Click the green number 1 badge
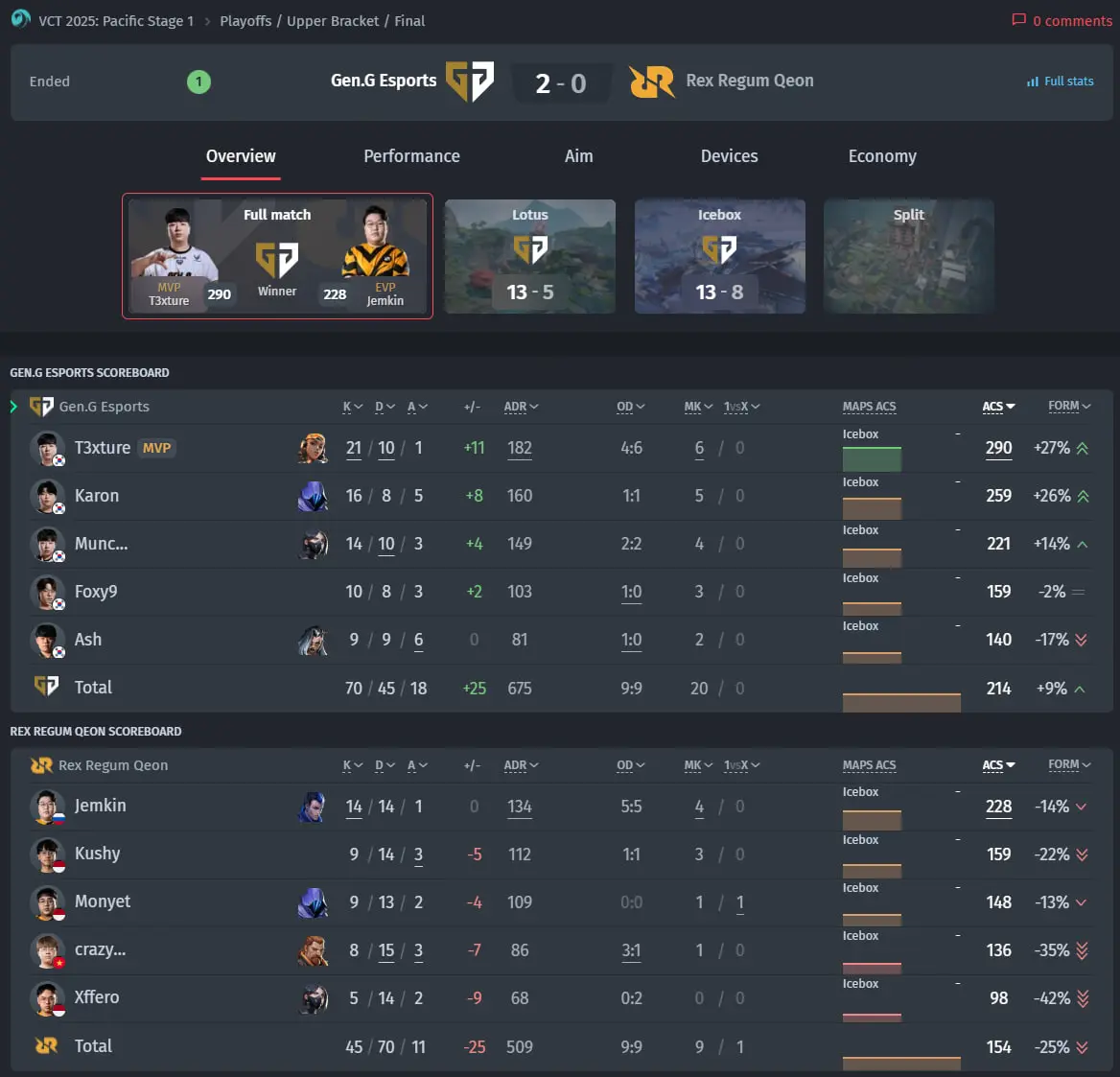Viewport: 1120px width, 1077px height. (198, 82)
